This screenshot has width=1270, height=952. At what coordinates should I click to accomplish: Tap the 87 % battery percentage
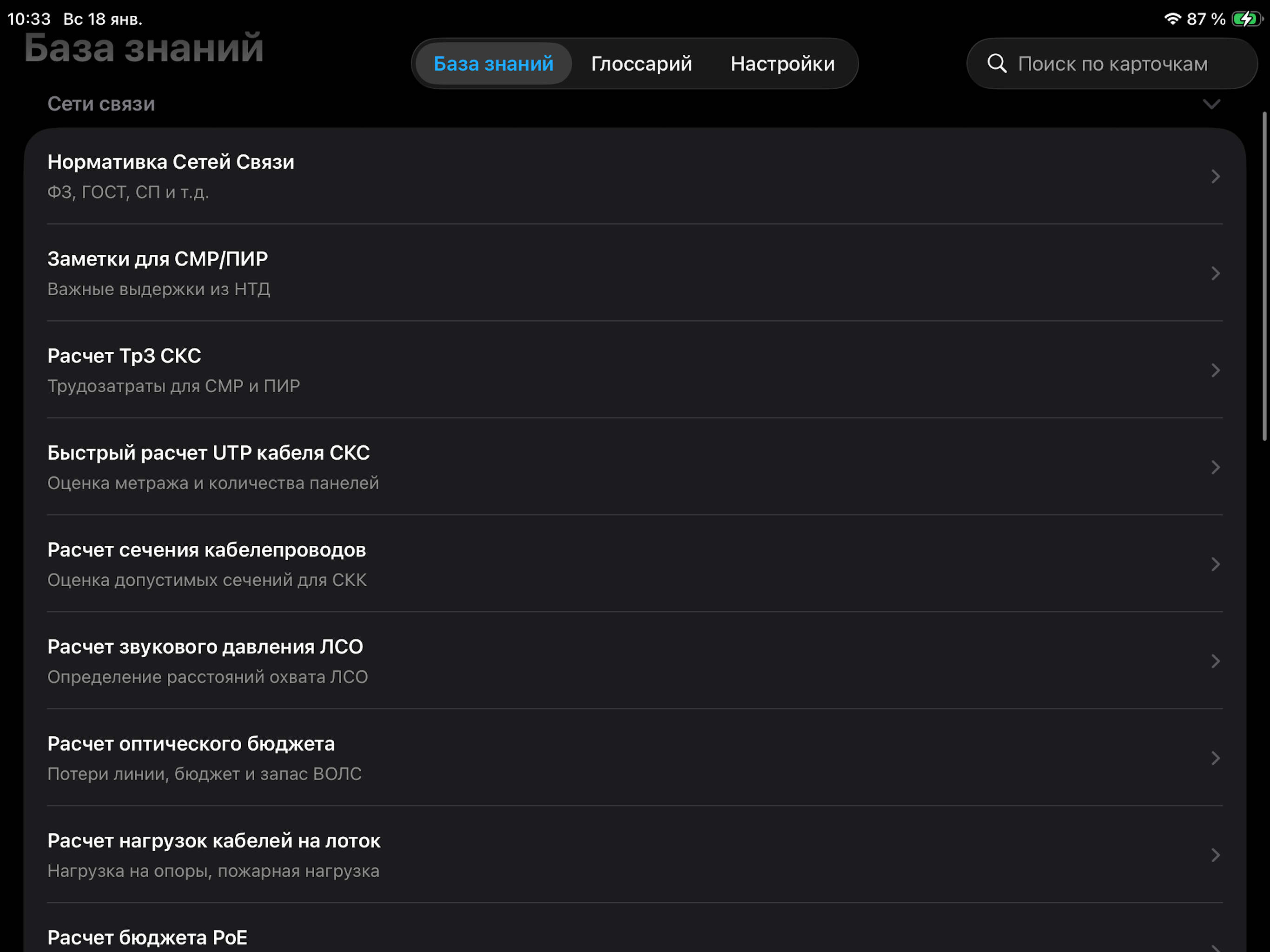(1206, 19)
